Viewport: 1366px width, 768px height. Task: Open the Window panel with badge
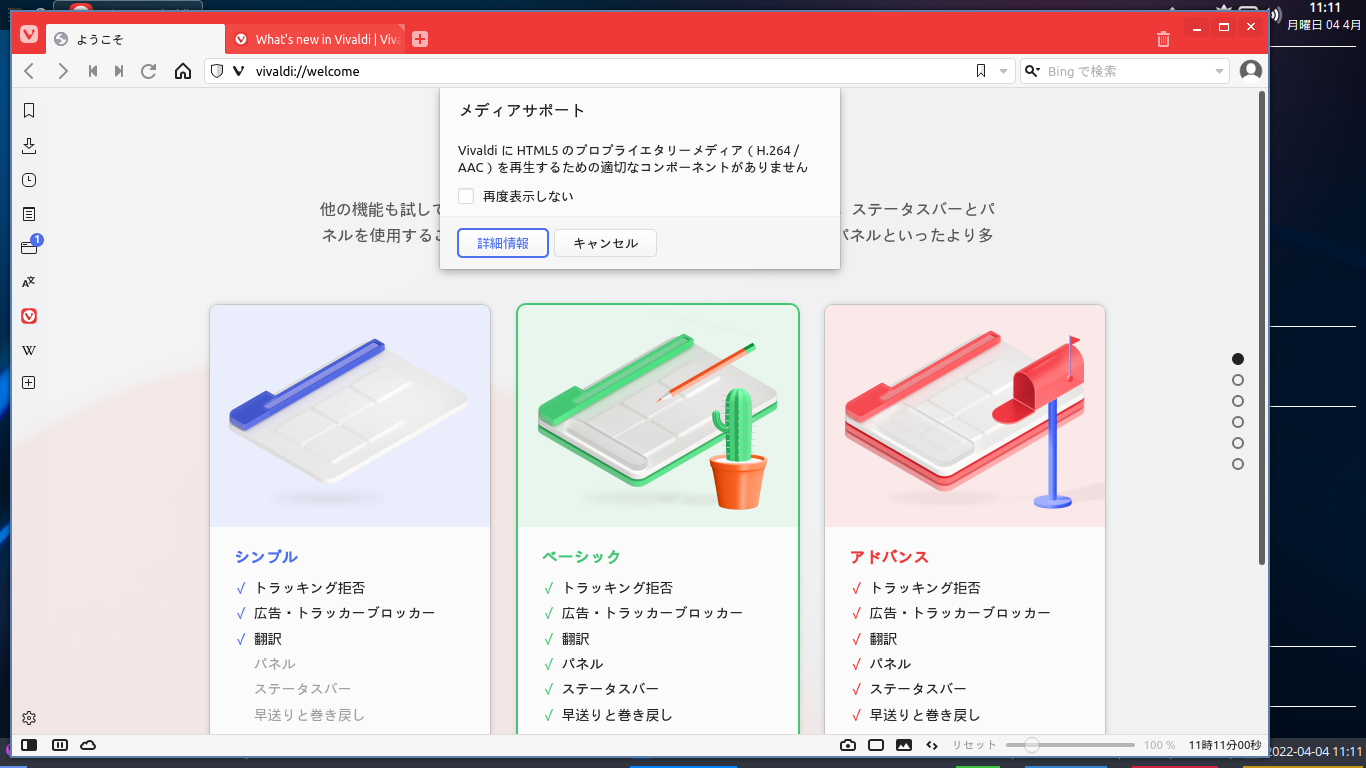[x=29, y=247]
